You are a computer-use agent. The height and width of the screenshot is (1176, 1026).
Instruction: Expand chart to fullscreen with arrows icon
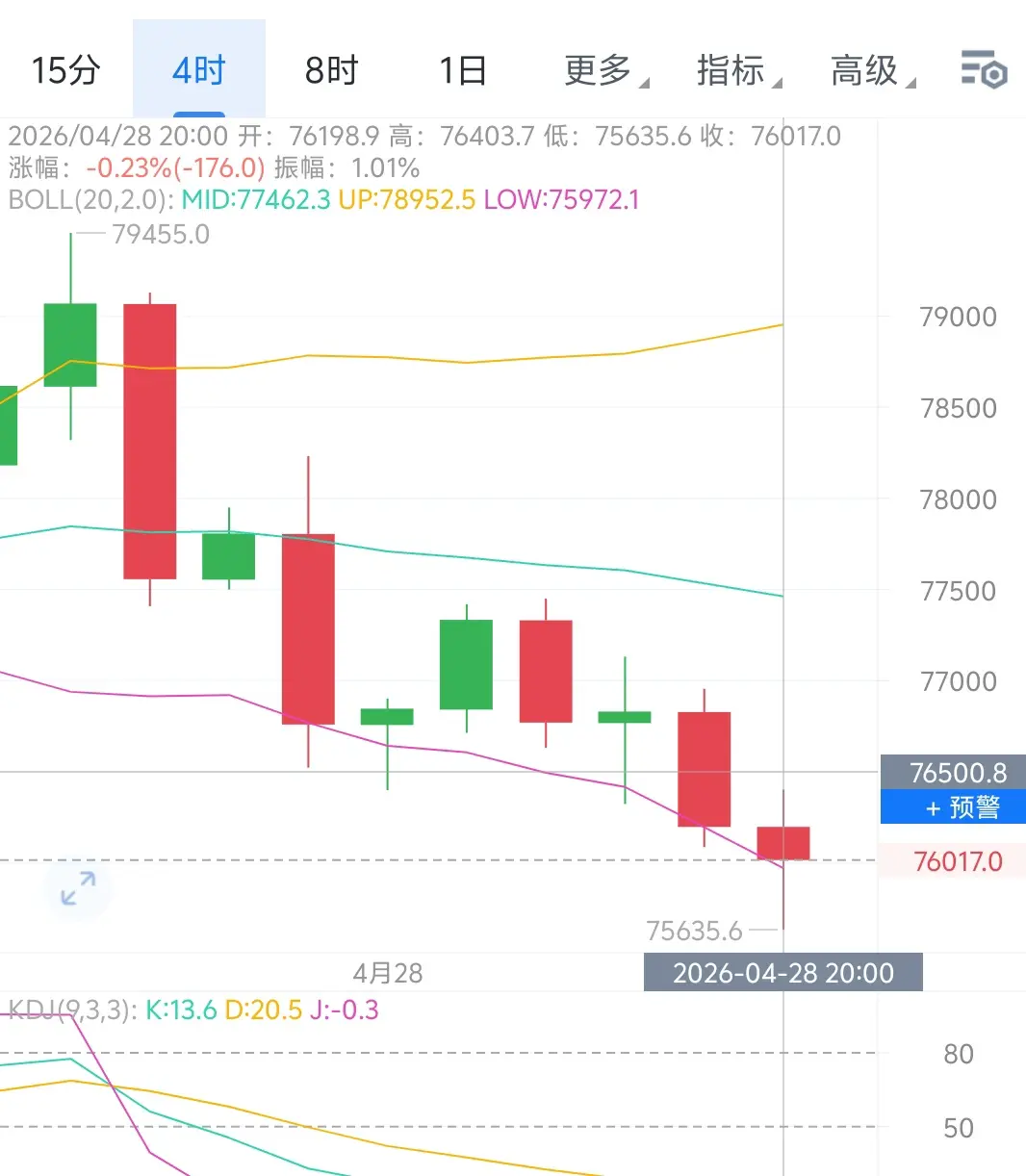click(78, 888)
